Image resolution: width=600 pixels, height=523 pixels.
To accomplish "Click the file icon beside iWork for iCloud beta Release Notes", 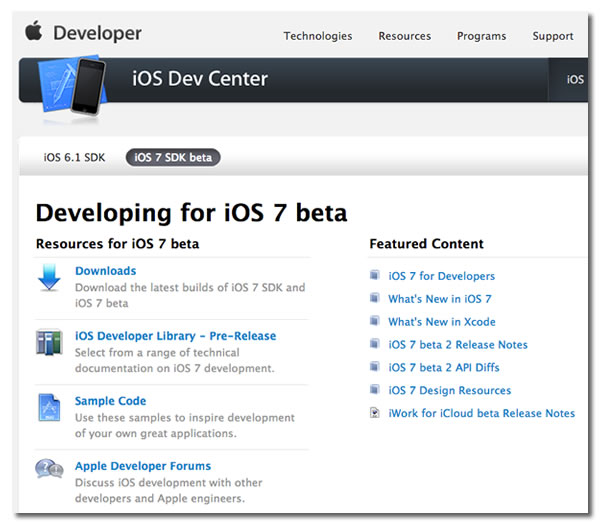I will [375, 412].
